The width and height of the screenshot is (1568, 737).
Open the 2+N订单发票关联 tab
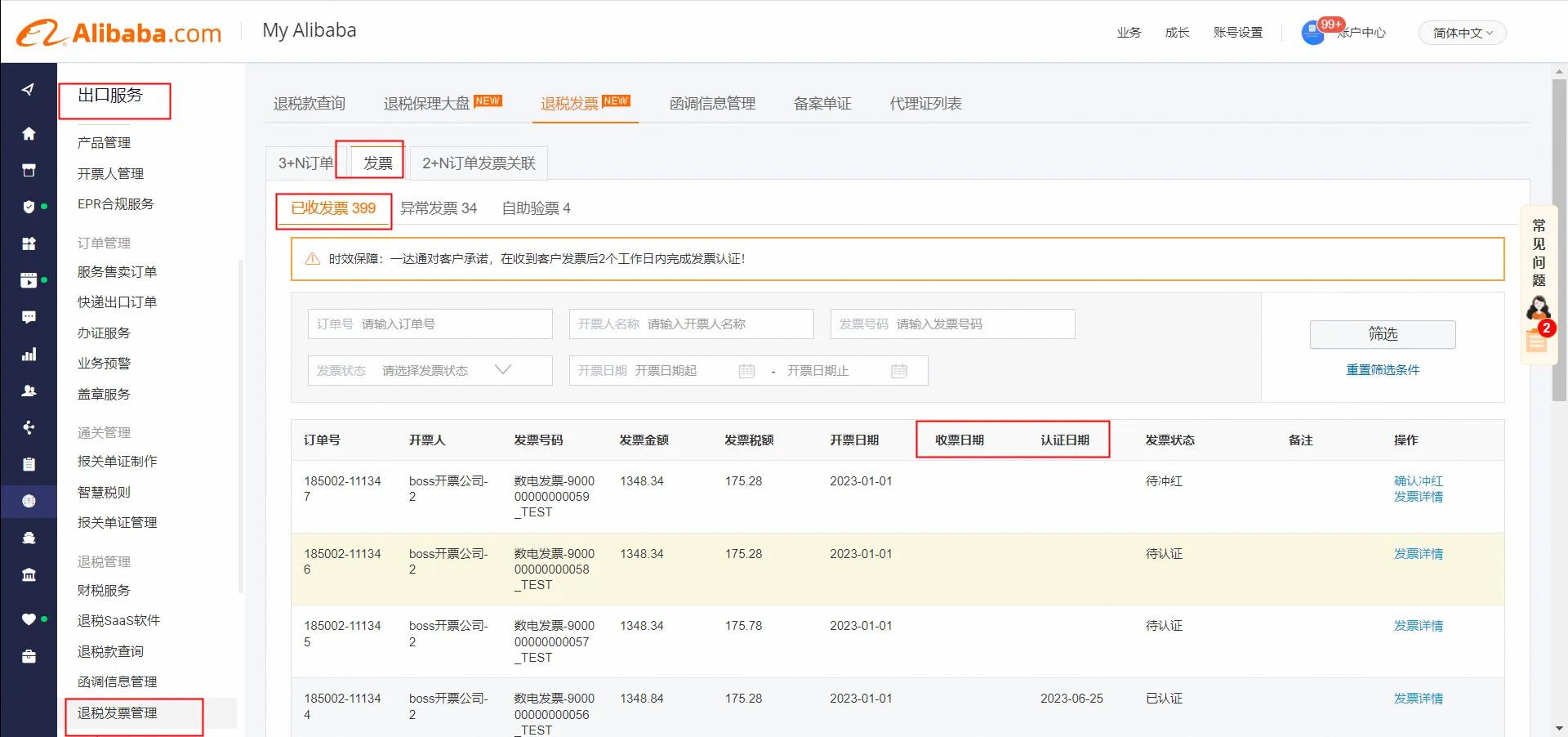(479, 163)
